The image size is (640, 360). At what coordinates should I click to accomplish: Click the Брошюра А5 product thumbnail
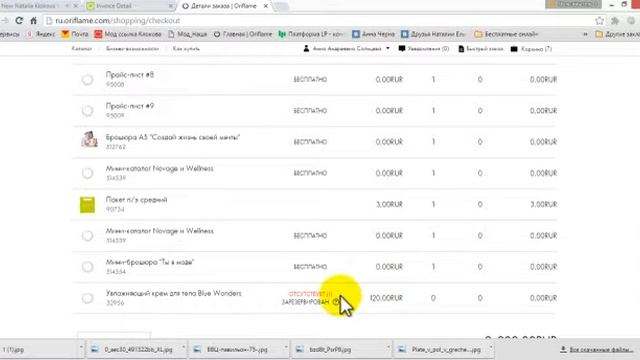click(x=89, y=139)
